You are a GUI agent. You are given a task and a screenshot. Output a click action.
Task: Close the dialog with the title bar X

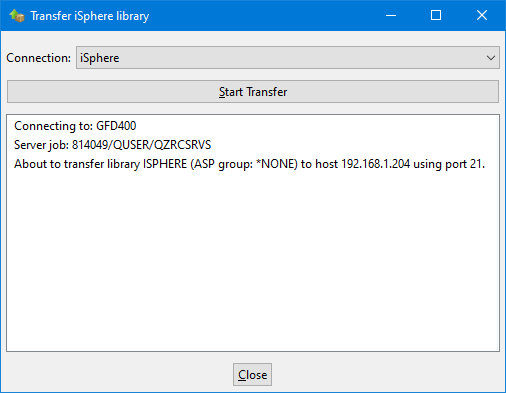pyautogui.click(x=482, y=15)
